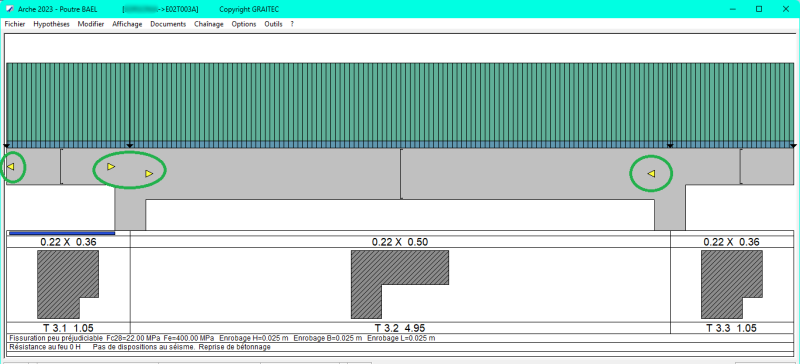Click the blue span indicator bar under left column

click(x=62, y=233)
